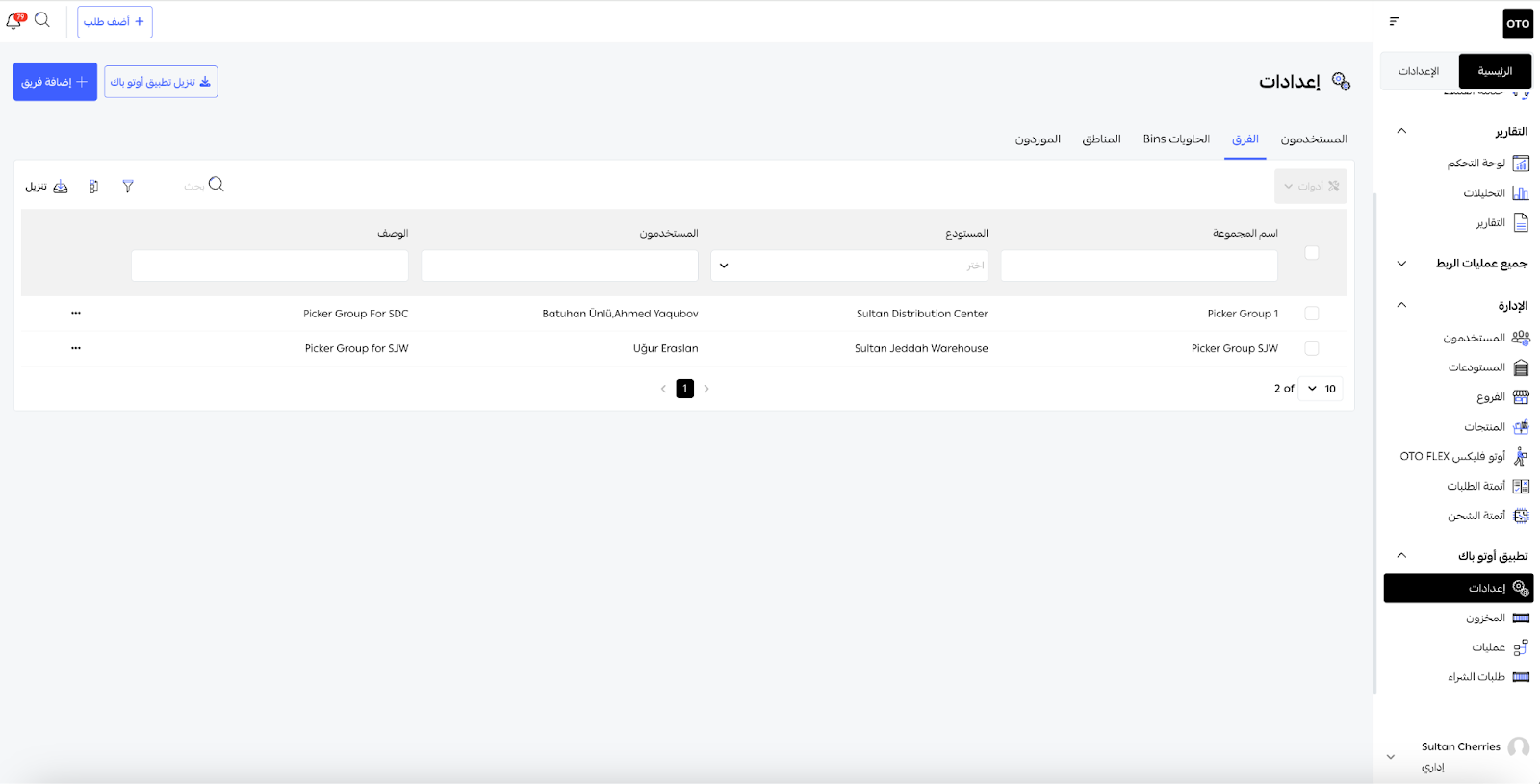Click the تنزيل download button in table toolbar
This screenshot has width=1540, height=784.
[47, 187]
